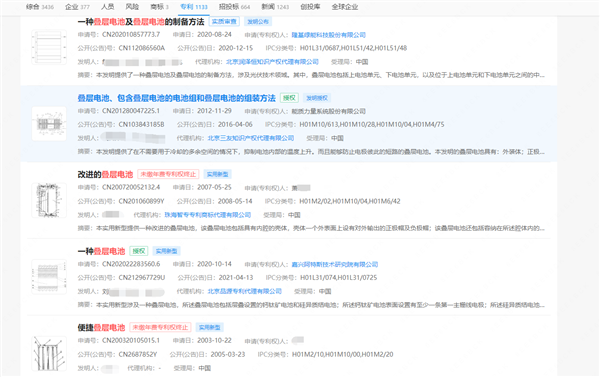600x377 pixels.
Task: Select the 人员 tab
Action: pyautogui.click(x=108, y=7)
